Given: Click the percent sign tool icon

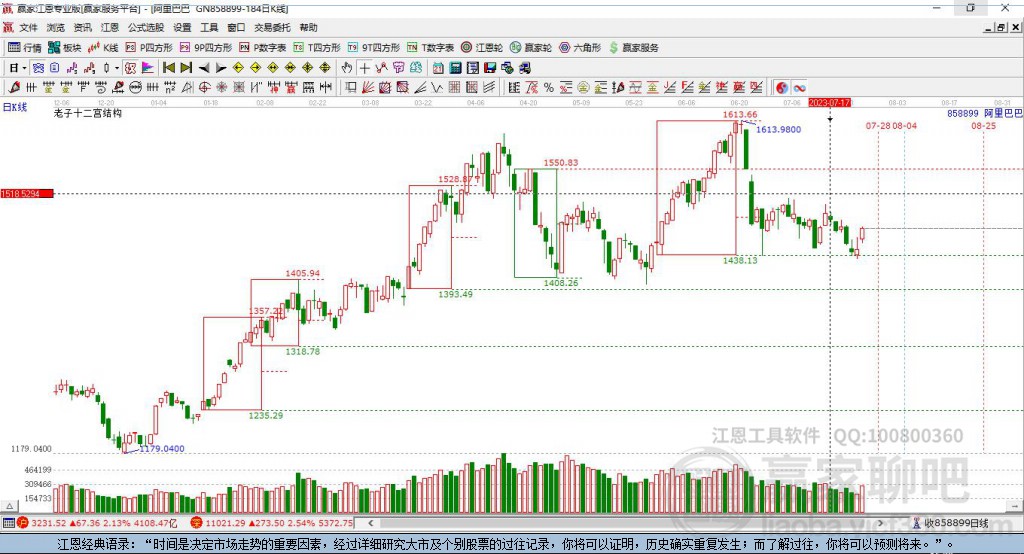Looking at the screenshot, I should (x=549, y=88).
